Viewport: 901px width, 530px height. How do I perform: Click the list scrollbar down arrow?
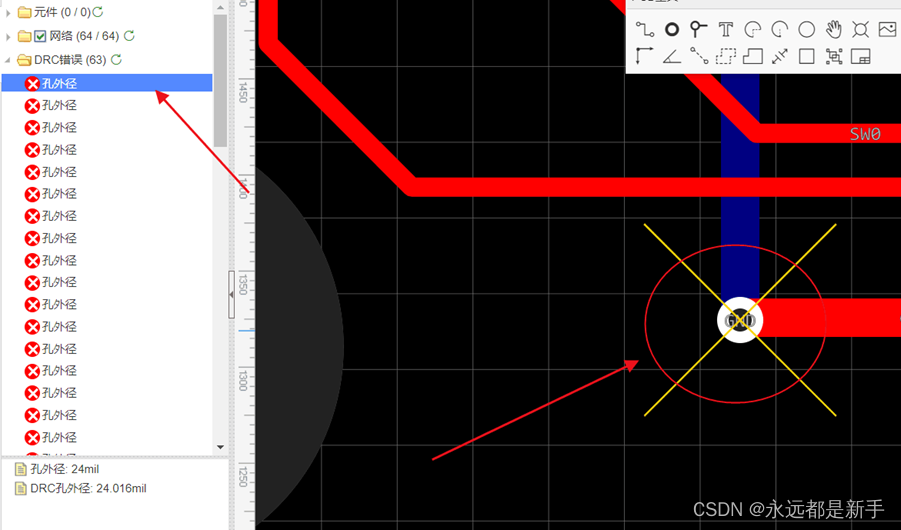[220, 447]
